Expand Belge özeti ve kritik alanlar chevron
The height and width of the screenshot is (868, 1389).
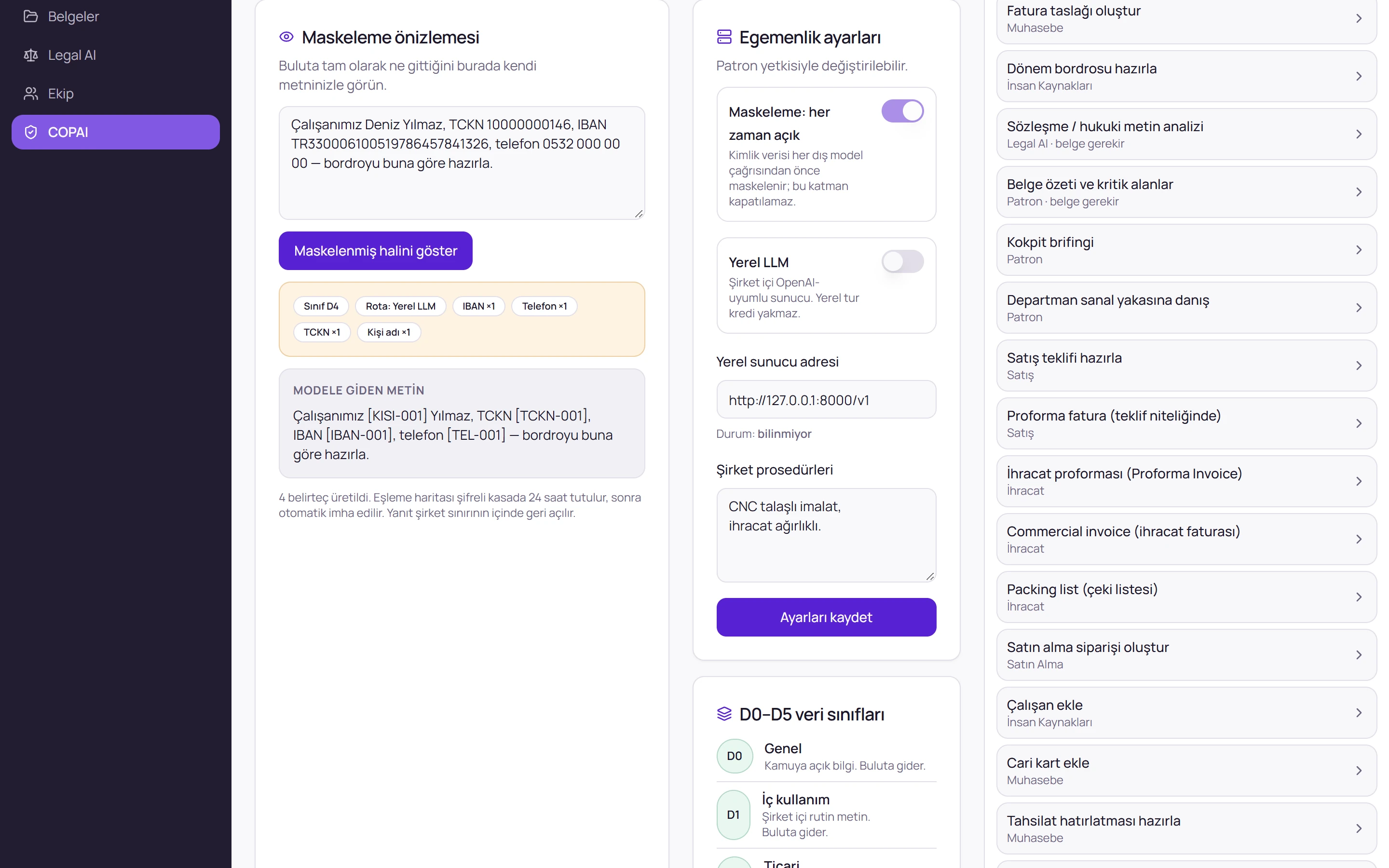tap(1359, 192)
